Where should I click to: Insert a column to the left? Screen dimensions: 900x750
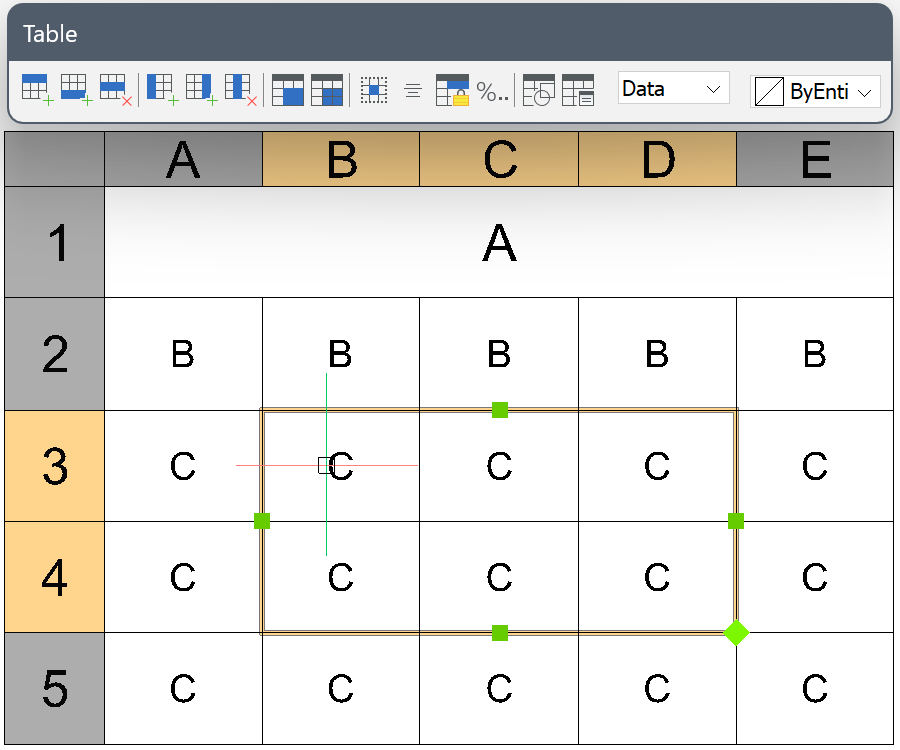(x=162, y=89)
